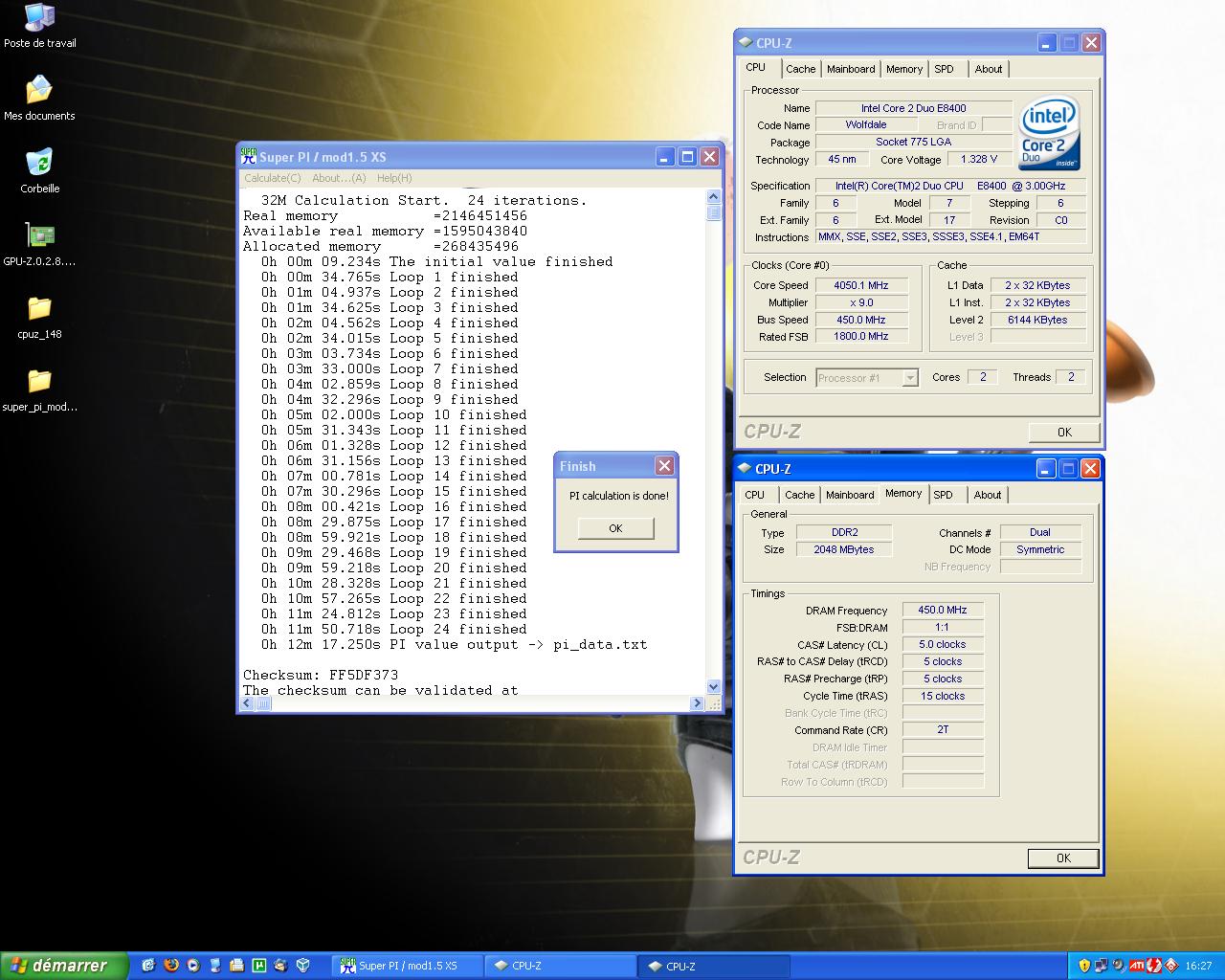Image resolution: width=1225 pixels, height=980 pixels.
Task: Click the DRAM Frequency 450.0 MHz field
Action: (x=943, y=610)
